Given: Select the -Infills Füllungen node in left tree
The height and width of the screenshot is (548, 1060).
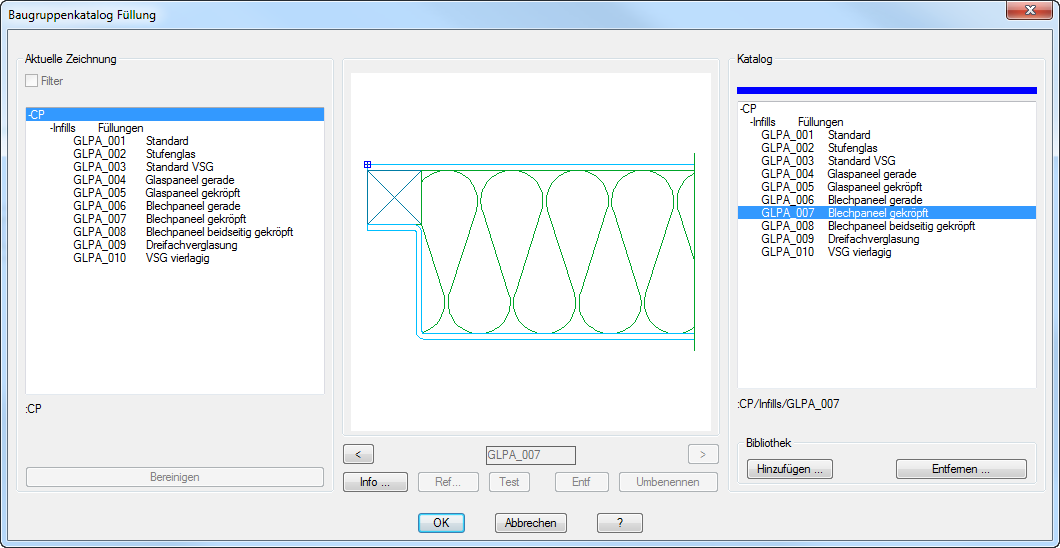Looking at the screenshot, I should (x=97, y=128).
